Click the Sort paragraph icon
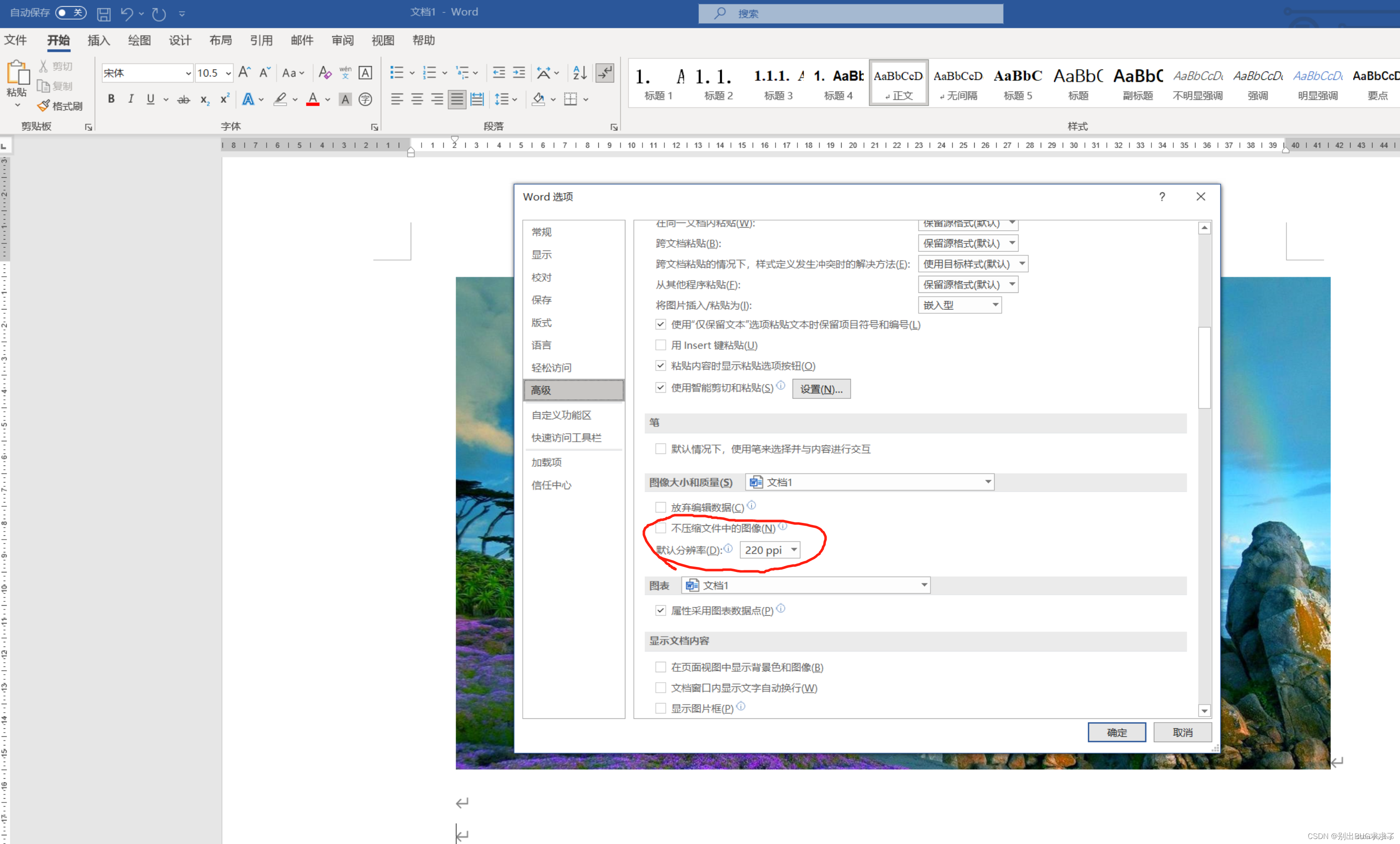The image size is (1400, 844). [x=580, y=73]
